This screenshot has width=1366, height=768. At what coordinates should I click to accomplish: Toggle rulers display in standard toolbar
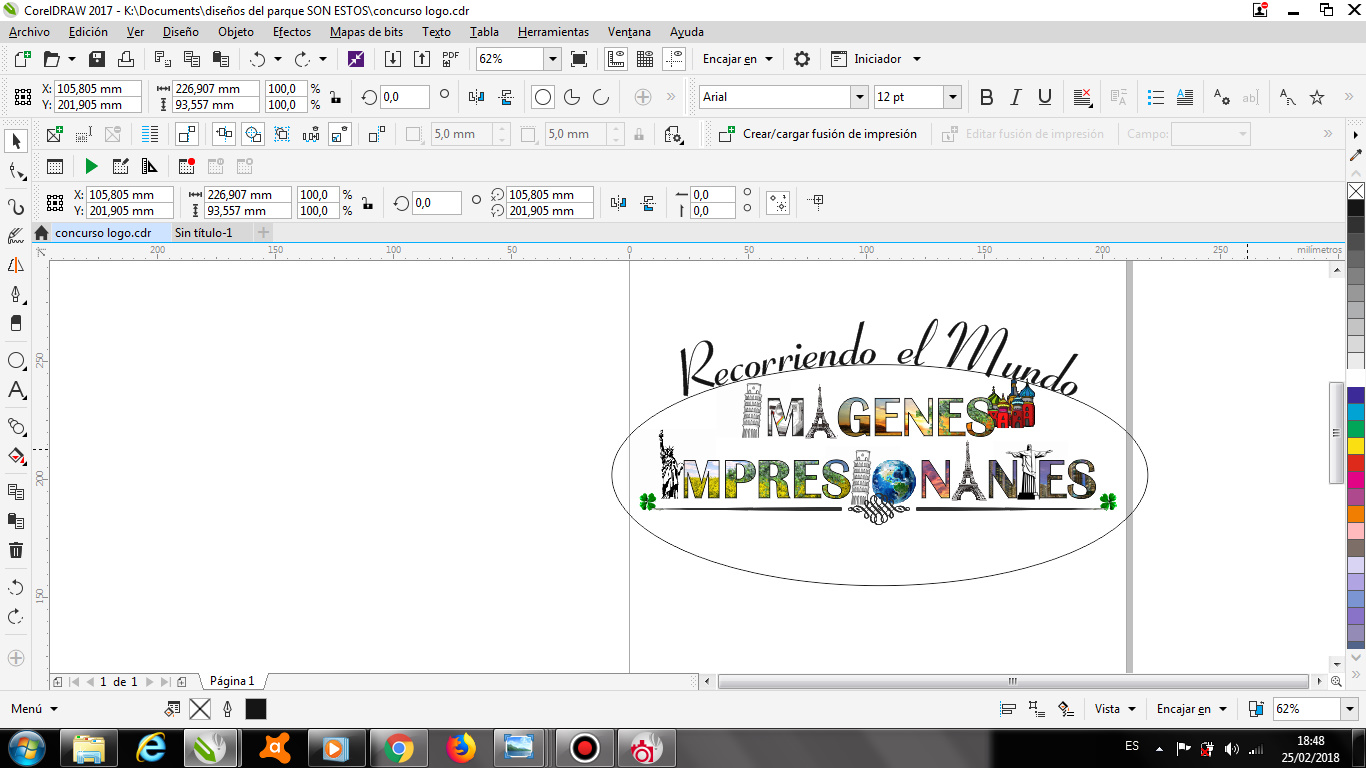[x=616, y=59]
